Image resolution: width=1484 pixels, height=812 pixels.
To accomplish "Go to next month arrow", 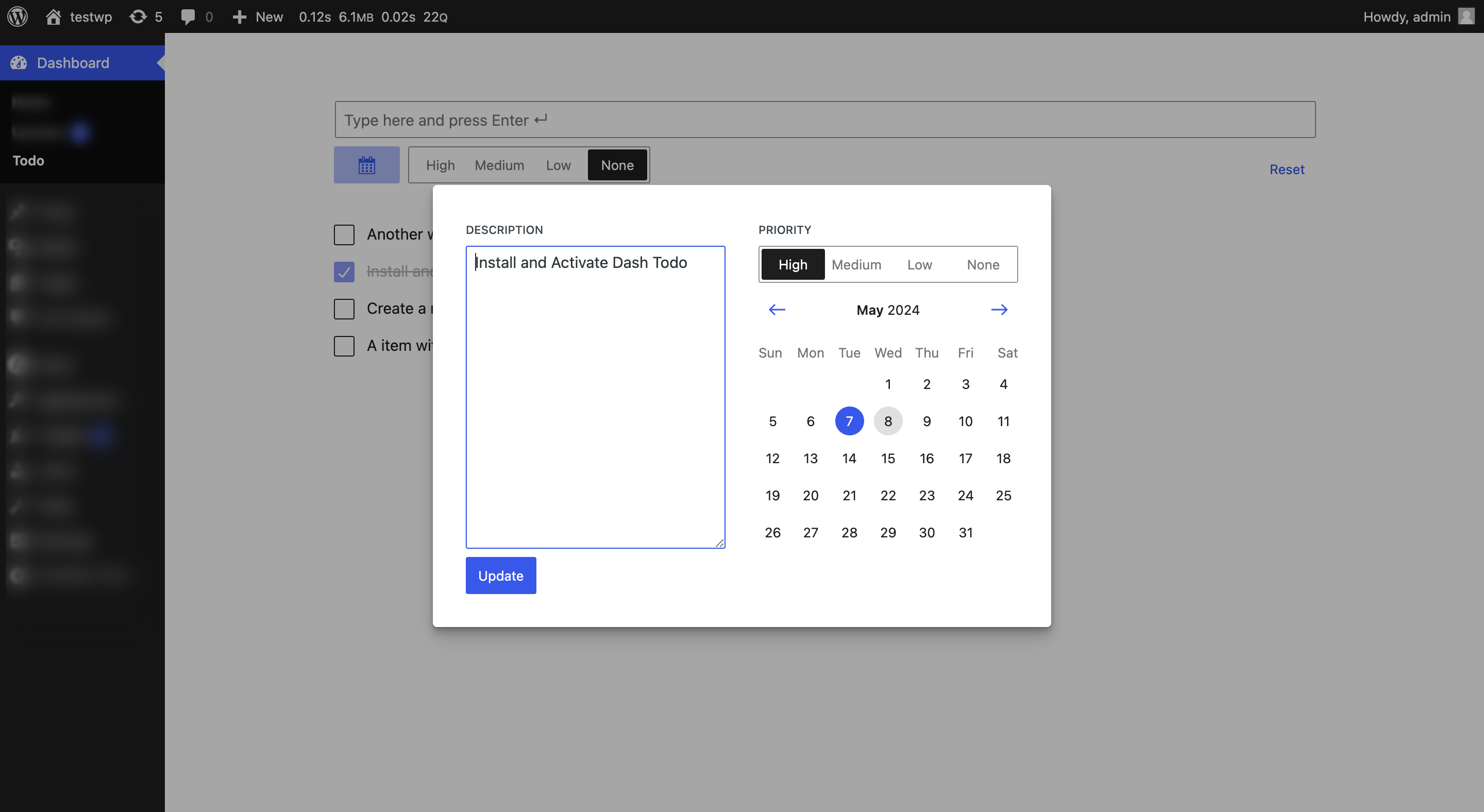I will point(1000,310).
